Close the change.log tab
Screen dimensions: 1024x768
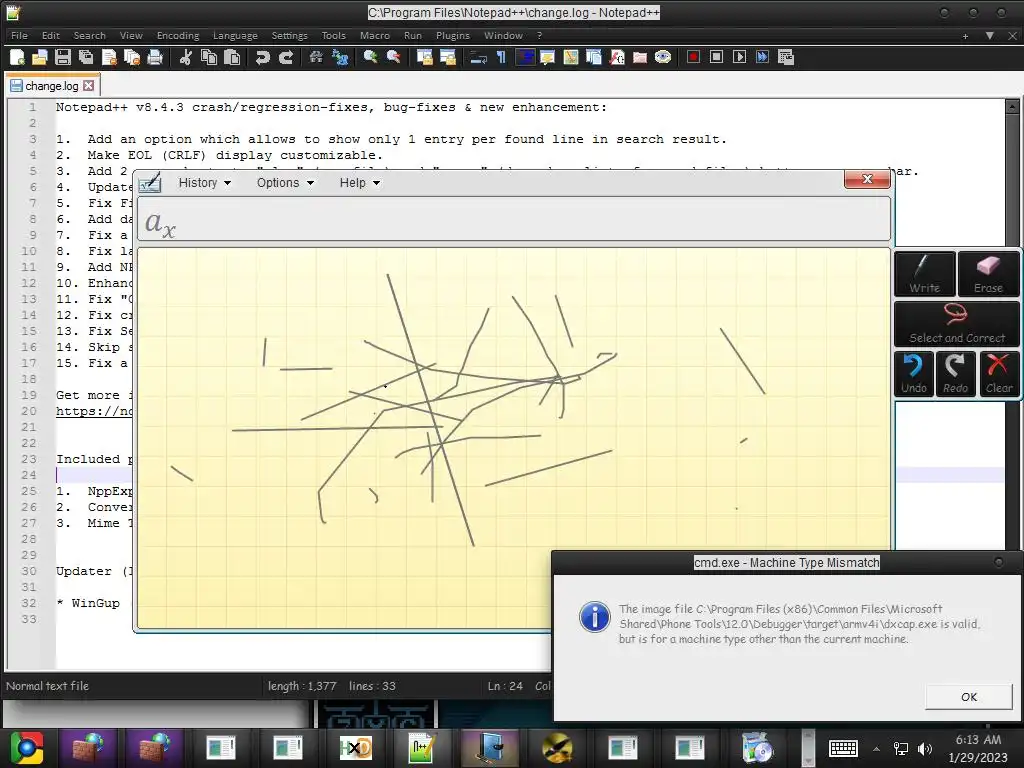tap(89, 86)
